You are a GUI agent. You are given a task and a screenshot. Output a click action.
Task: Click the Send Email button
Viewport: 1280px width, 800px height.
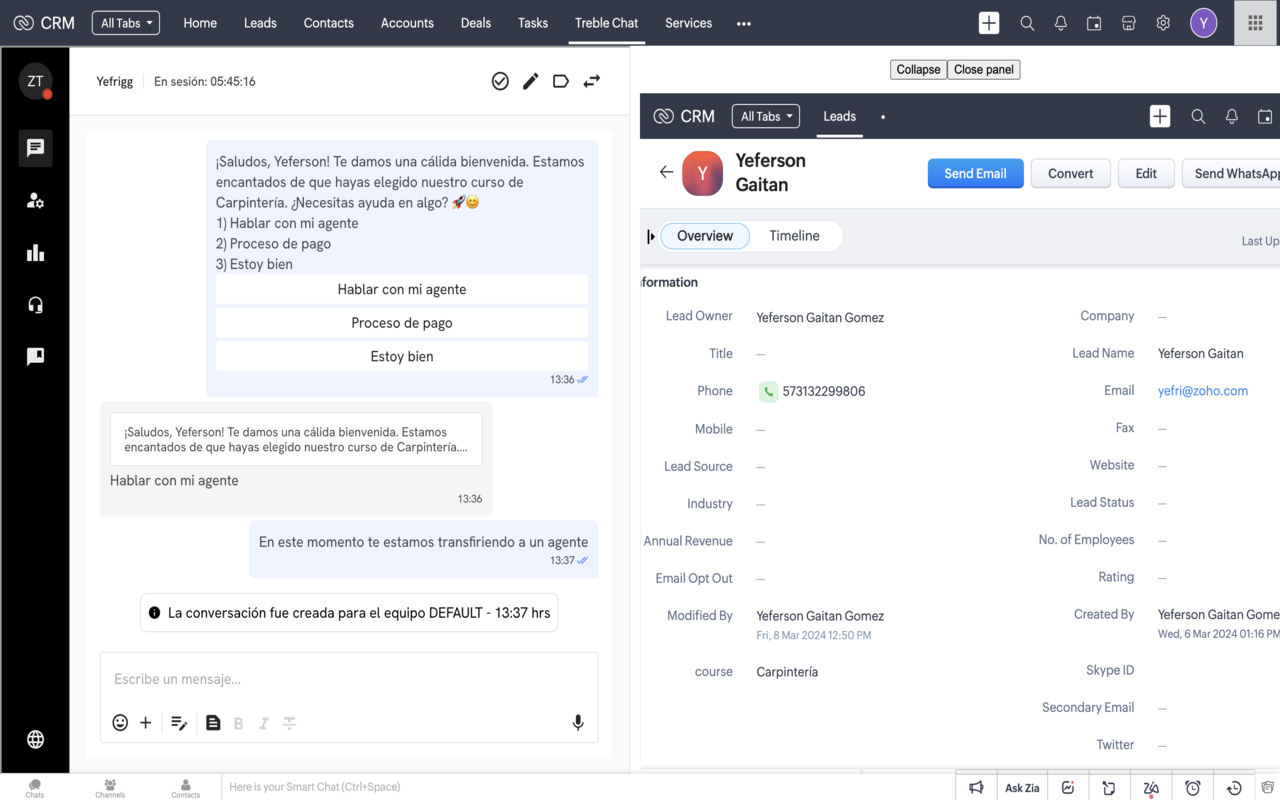click(x=975, y=173)
